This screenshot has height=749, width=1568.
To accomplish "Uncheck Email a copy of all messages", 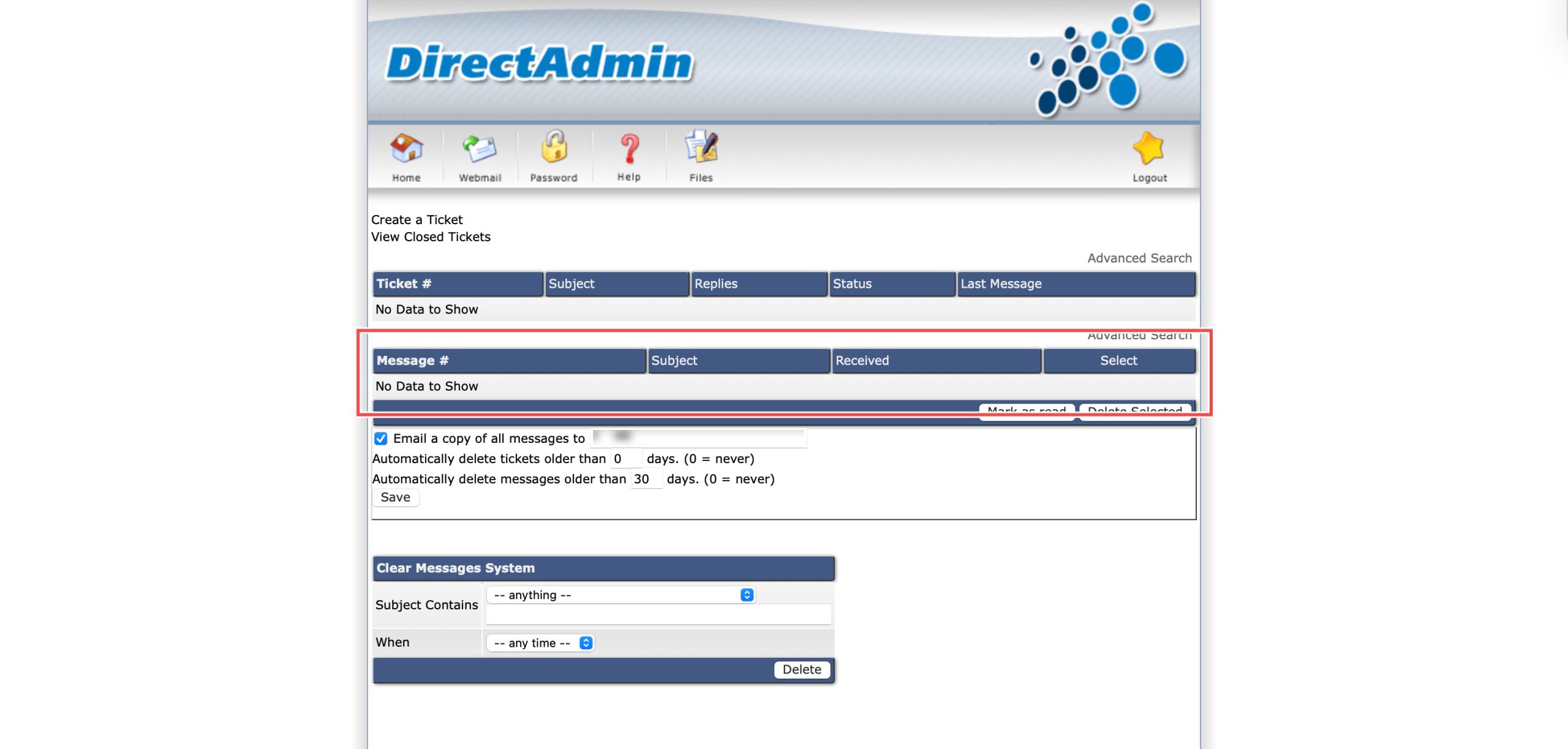I will [x=381, y=438].
